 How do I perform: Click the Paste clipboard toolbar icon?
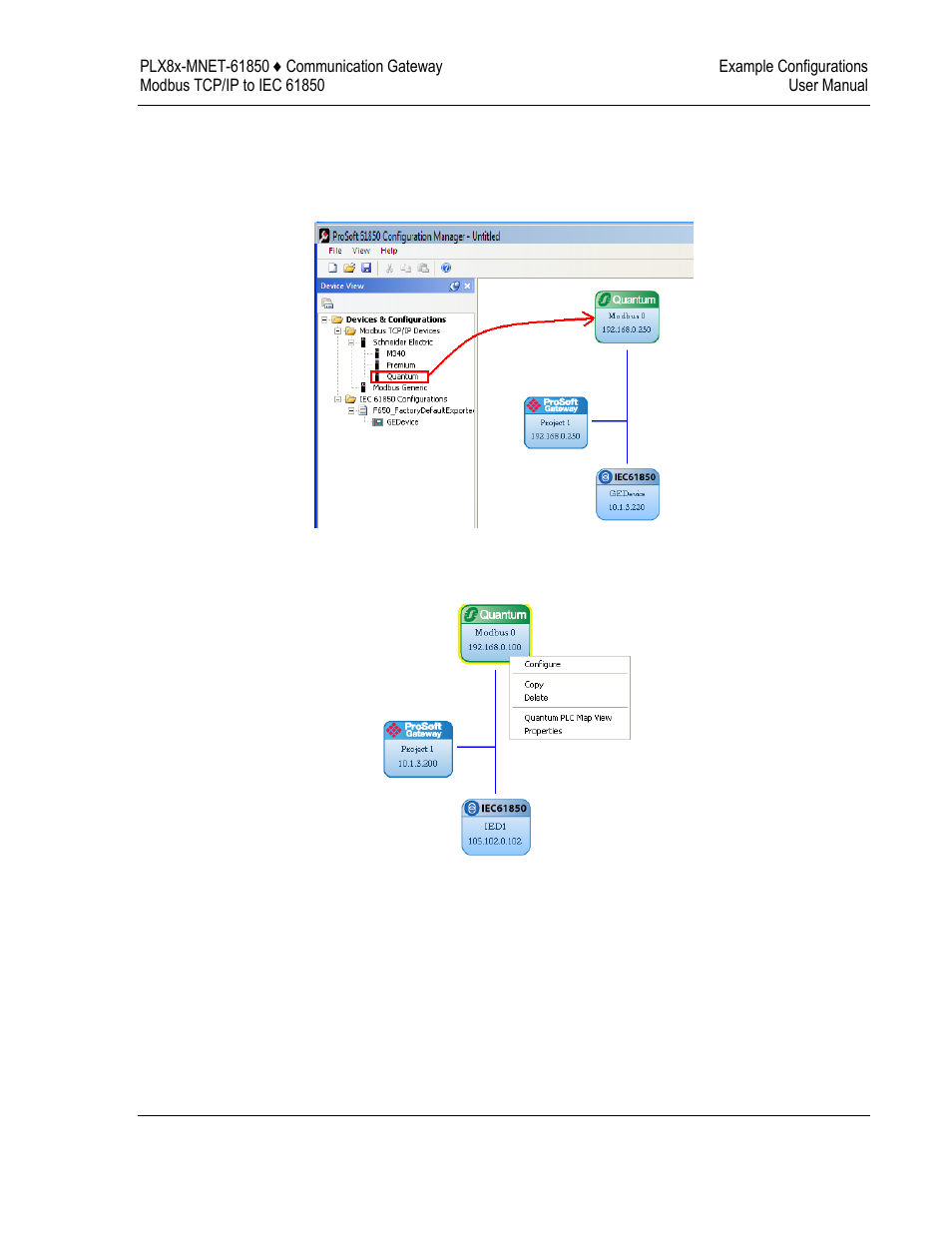point(423,269)
